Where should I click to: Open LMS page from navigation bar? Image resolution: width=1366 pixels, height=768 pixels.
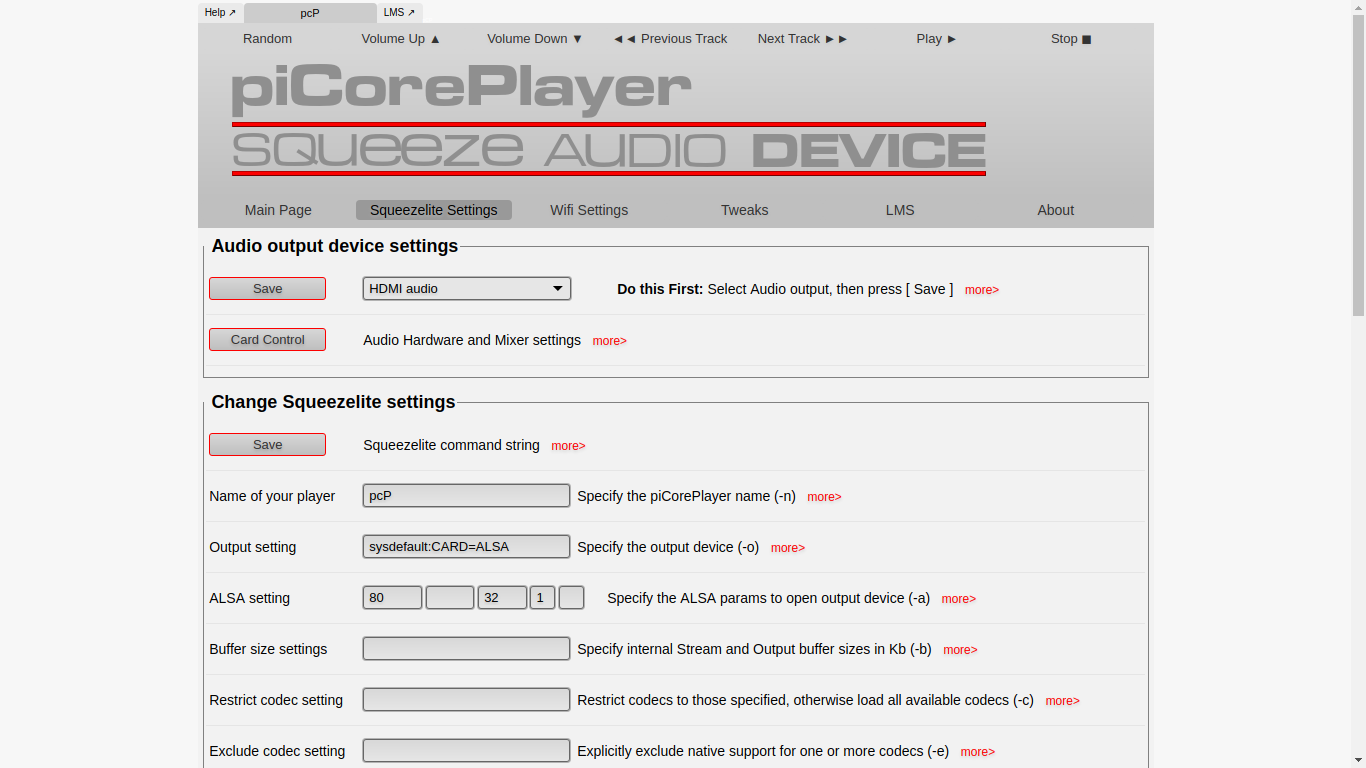coord(900,210)
